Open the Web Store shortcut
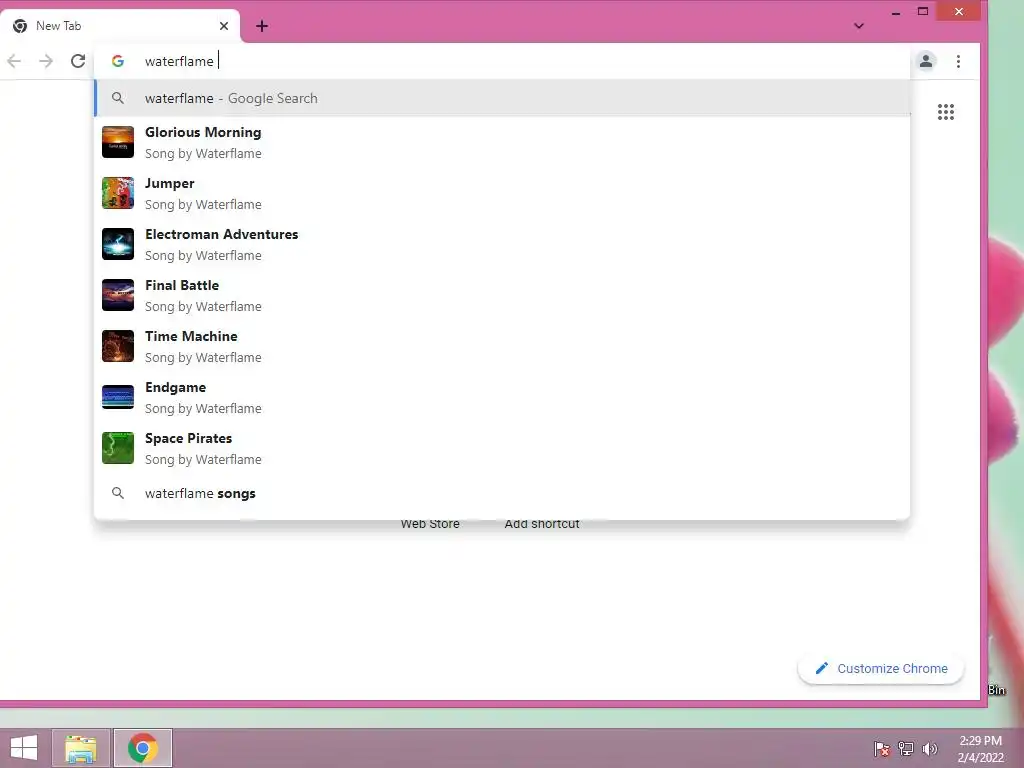Screen dimensions: 1024x768 [430, 524]
